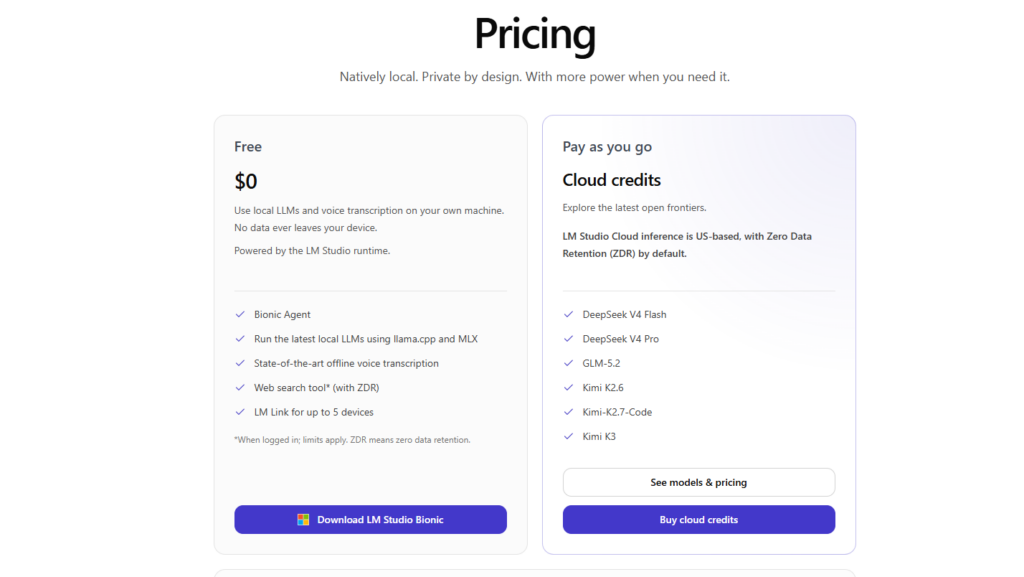Click the llama.cpp and MLX feature line
Viewport: 1024px width, 577px height.
pyautogui.click(x=366, y=339)
